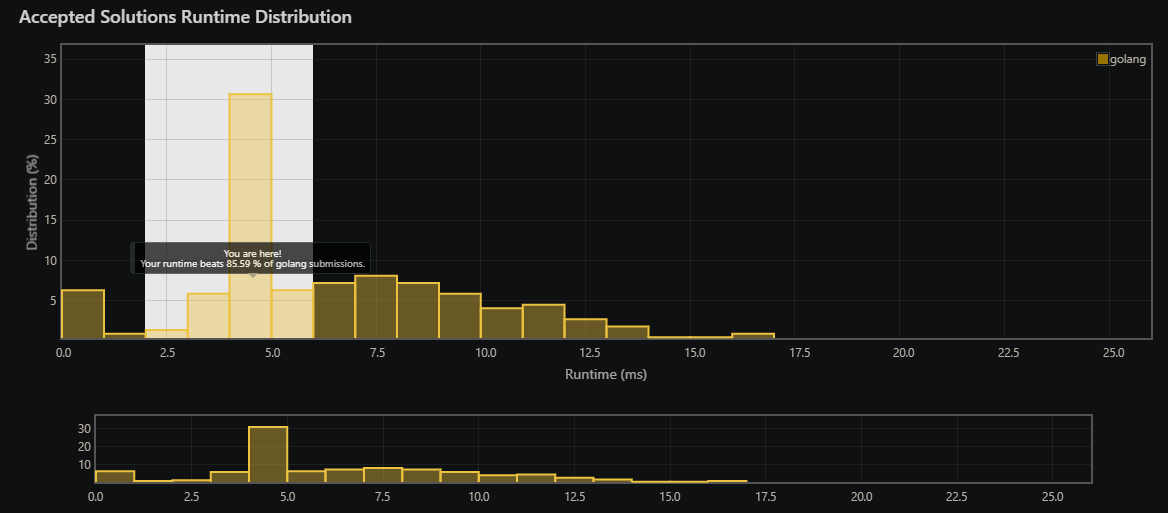Click the golang legend label
Image resolution: width=1168 pixels, height=513 pixels.
[x=1128, y=60]
